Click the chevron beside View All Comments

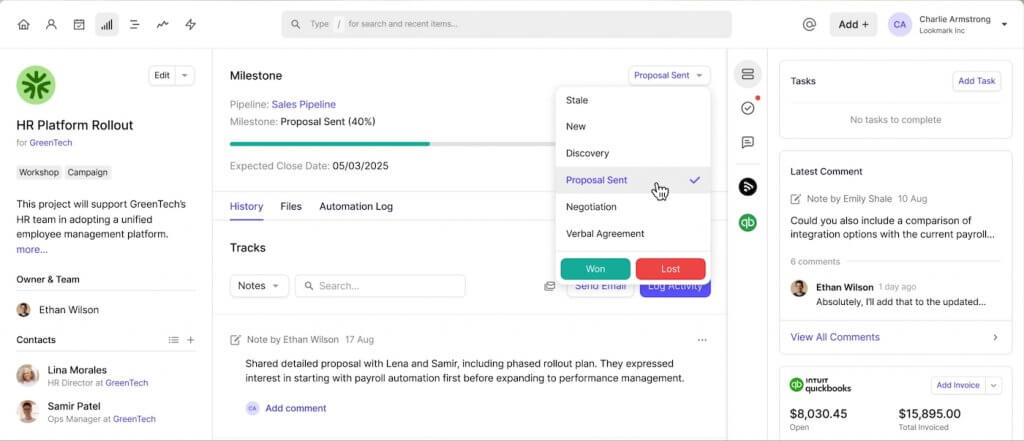pyautogui.click(x=995, y=337)
